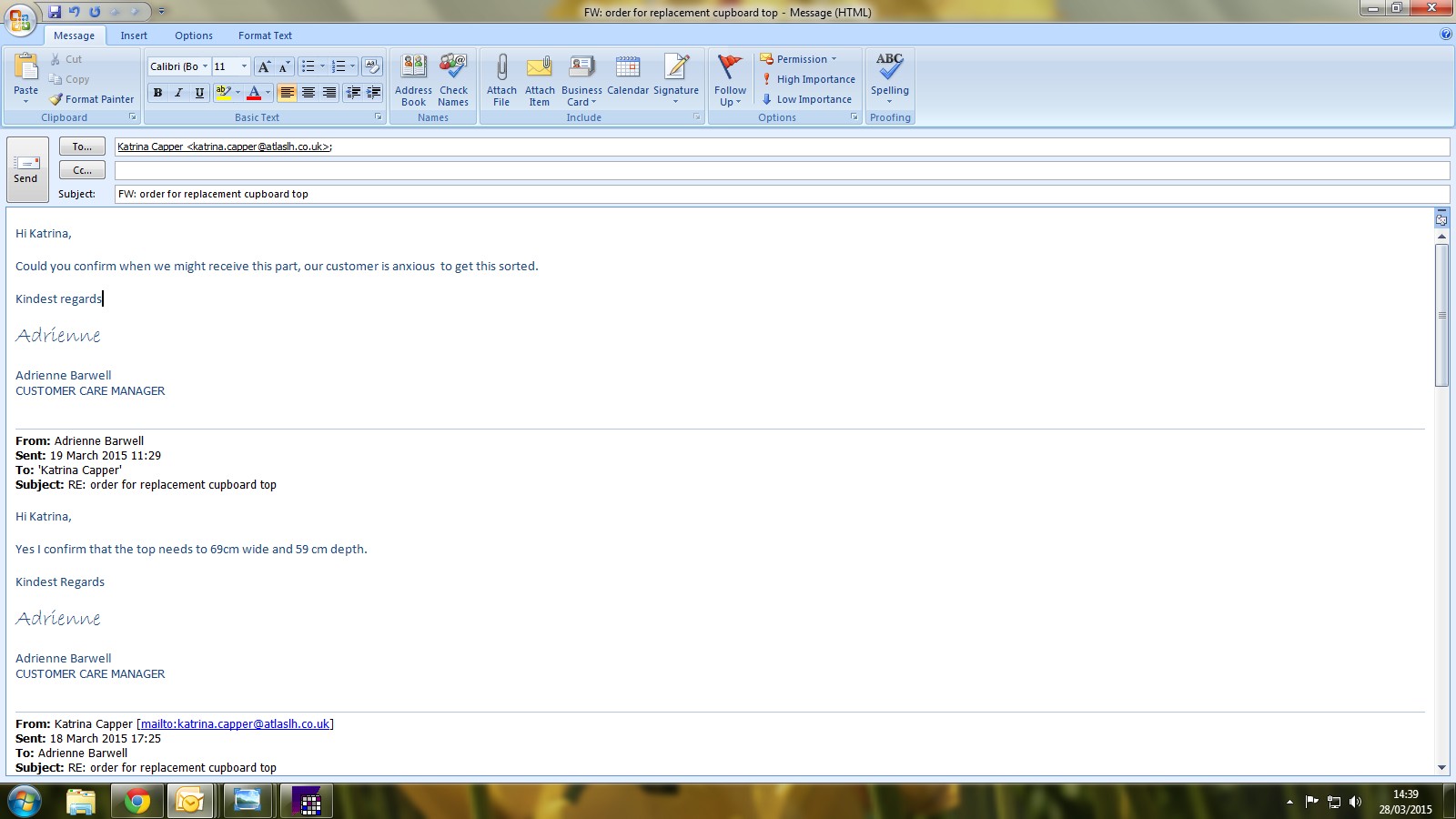Insert Calendar into the message

(628, 75)
